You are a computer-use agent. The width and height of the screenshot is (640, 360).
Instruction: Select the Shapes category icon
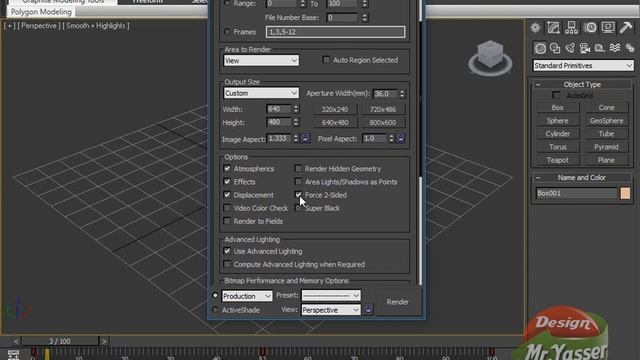pos(555,48)
